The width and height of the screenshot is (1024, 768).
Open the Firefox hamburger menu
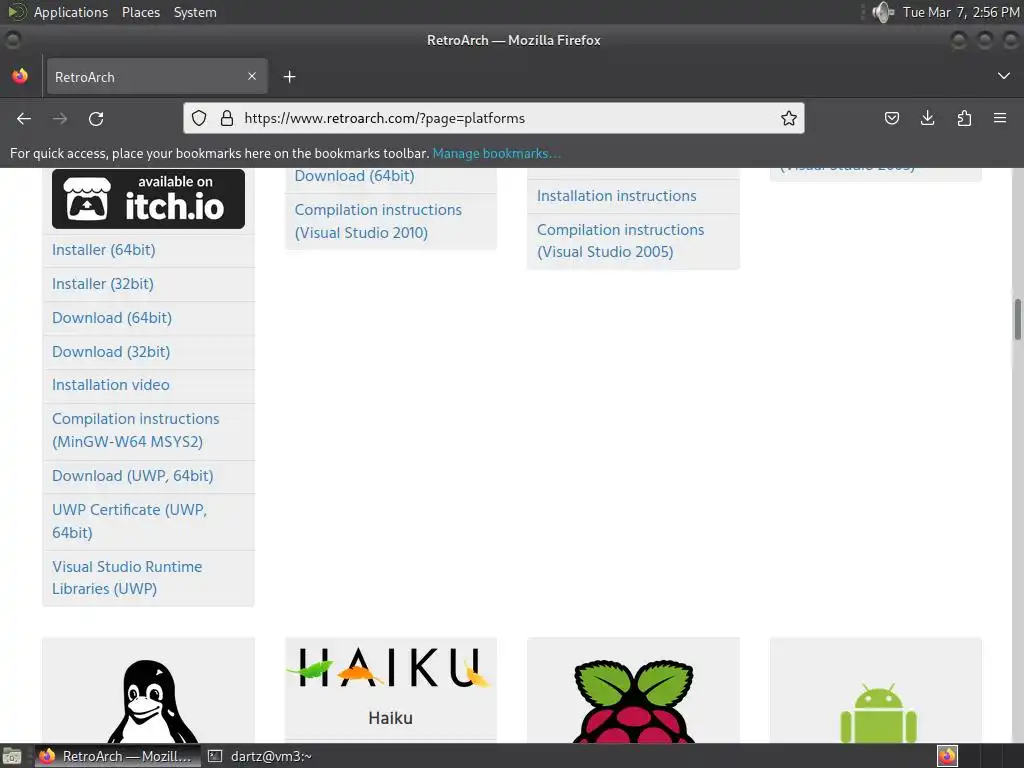[x=1000, y=118]
